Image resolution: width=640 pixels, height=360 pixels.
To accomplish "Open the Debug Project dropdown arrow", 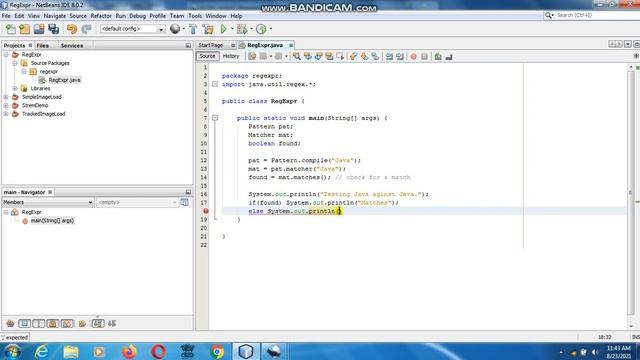I will coord(251,29).
